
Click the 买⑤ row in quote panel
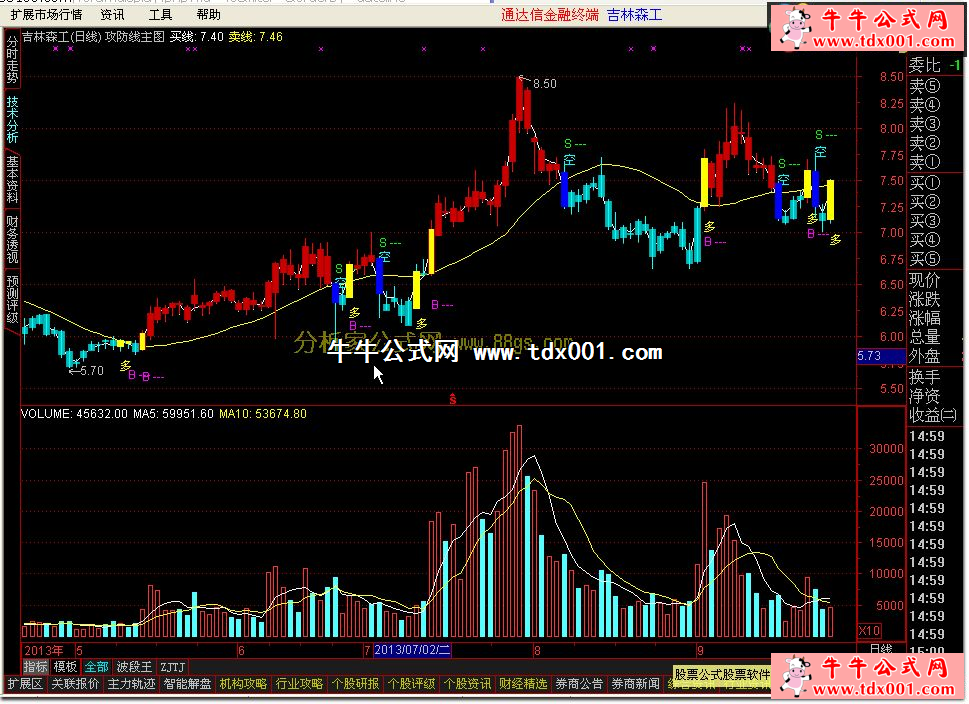(936, 258)
